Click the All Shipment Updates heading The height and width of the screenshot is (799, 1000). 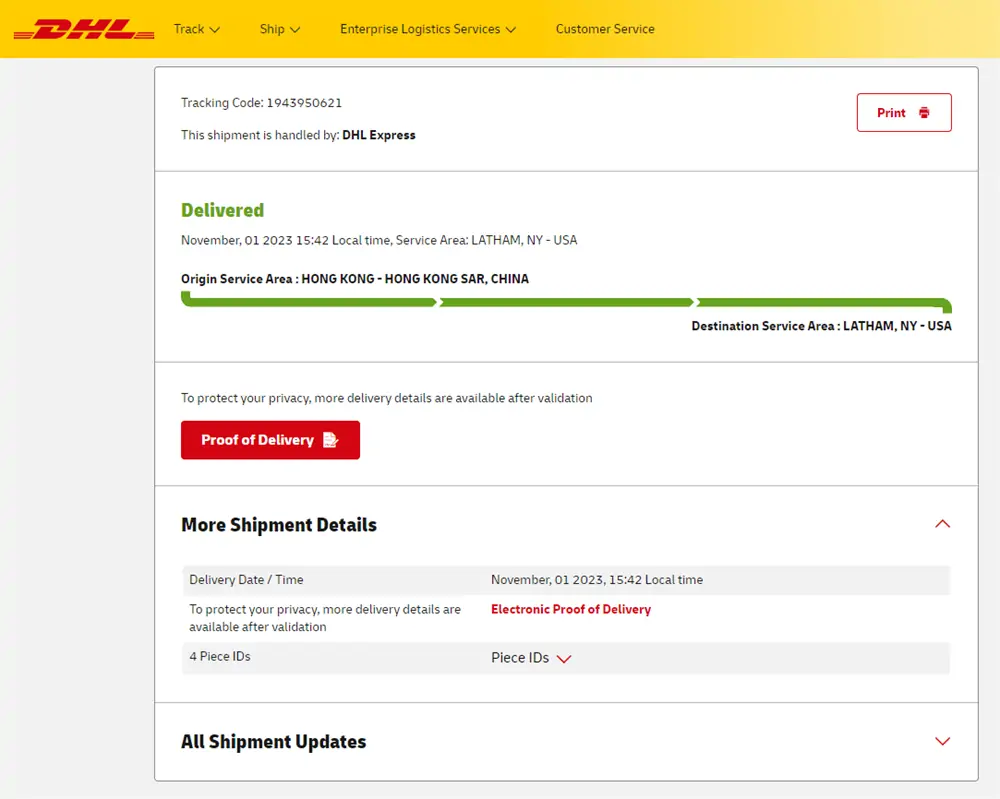pos(274,742)
